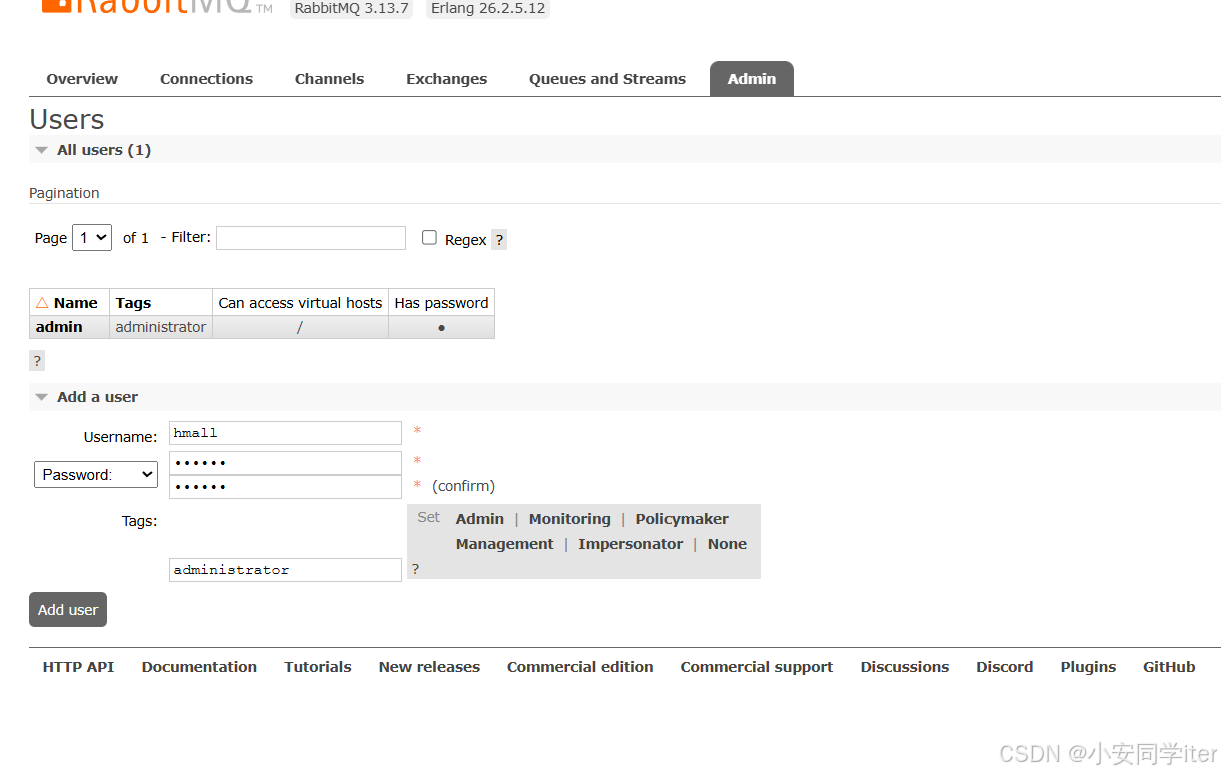Switch to the Connections tab
The height and width of the screenshot is (773, 1221).
tap(206, 79)
